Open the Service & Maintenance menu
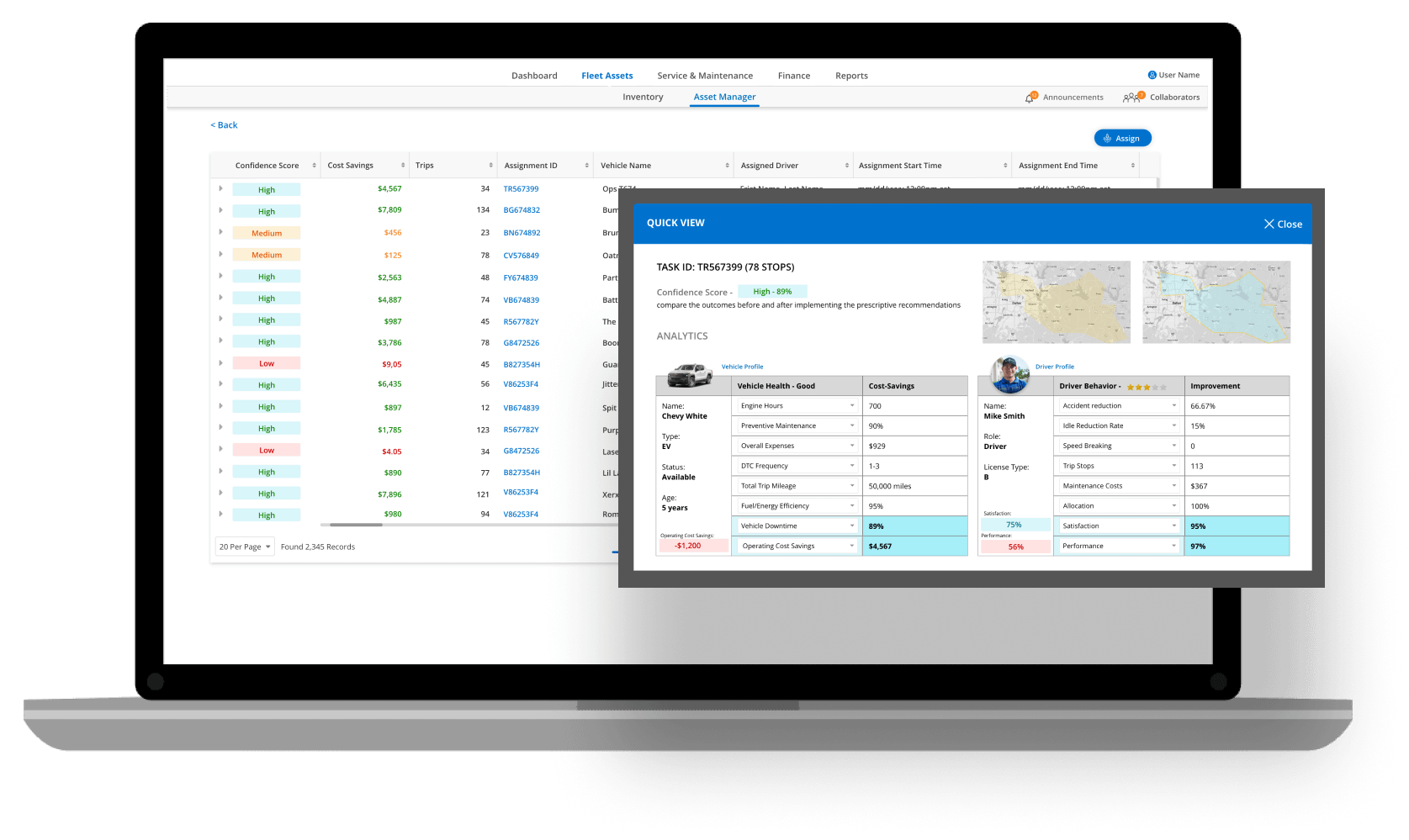This screenshot has width=1409, height=840. click(x=705, y=76)
